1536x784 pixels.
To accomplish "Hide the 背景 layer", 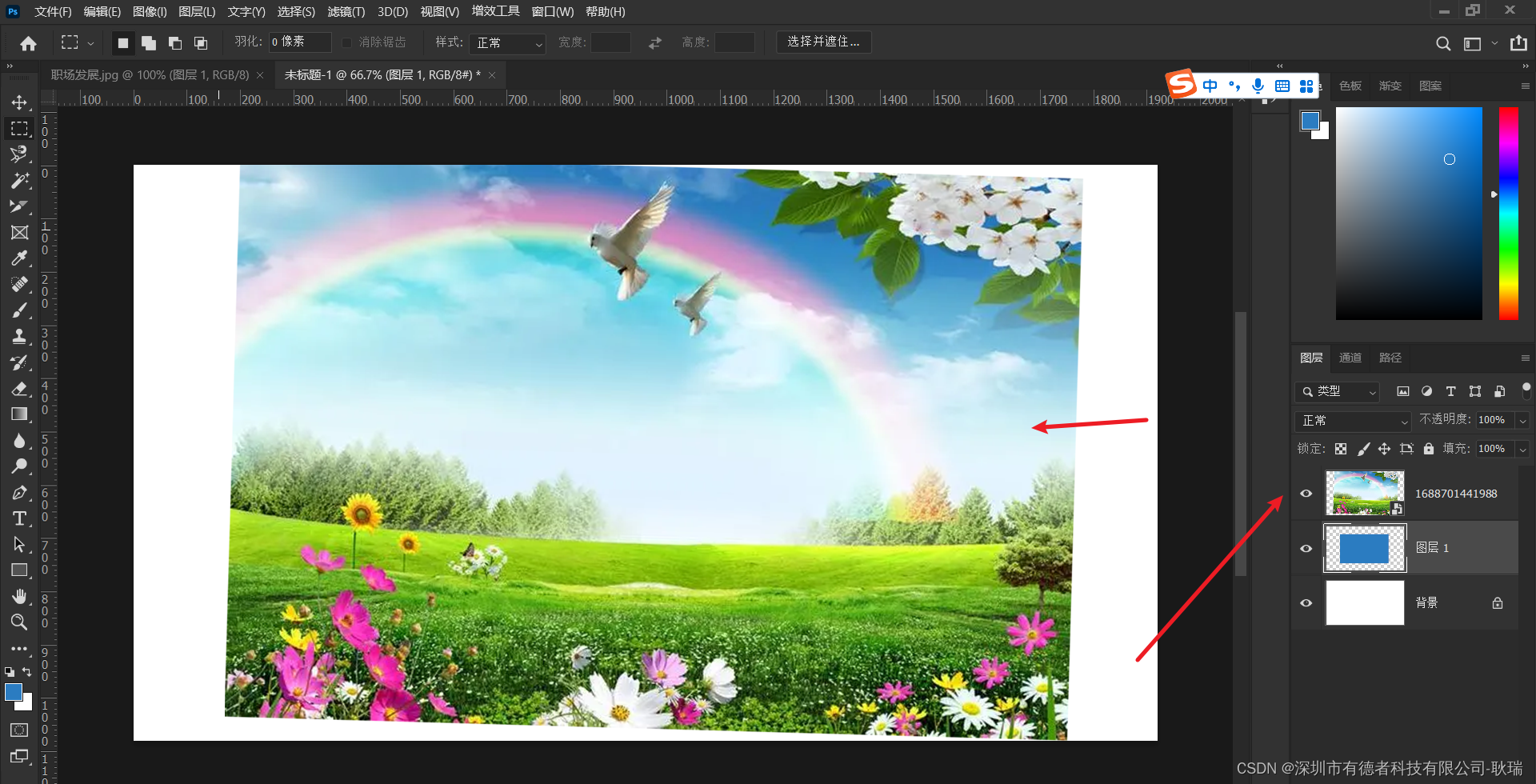I will click(1306, 602).
